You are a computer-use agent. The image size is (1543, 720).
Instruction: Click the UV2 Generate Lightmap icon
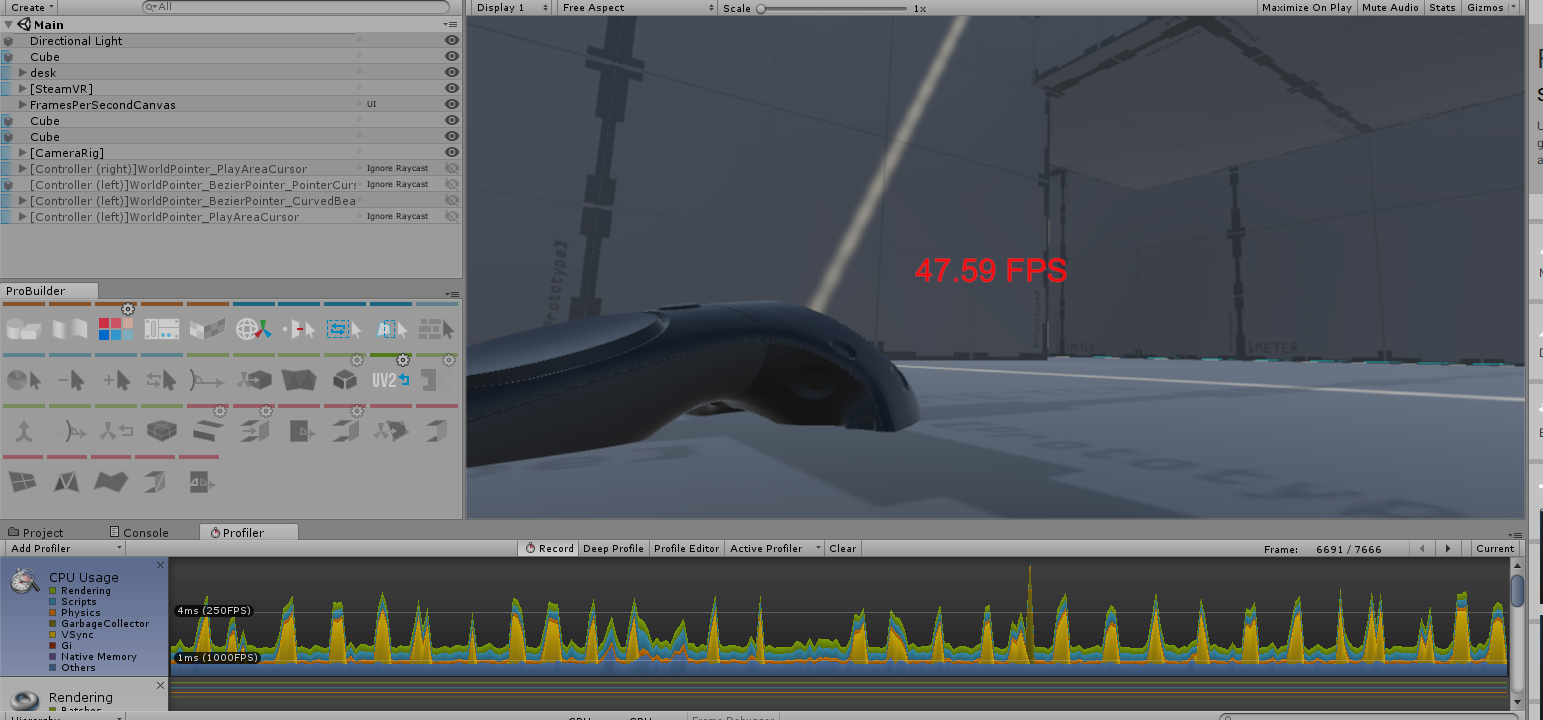point(390,380)
